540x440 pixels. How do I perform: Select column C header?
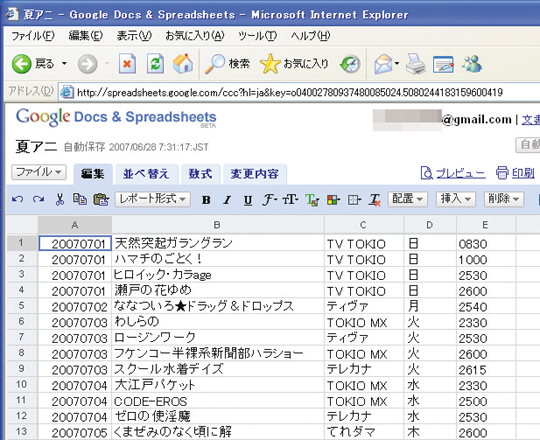[363, 225]
